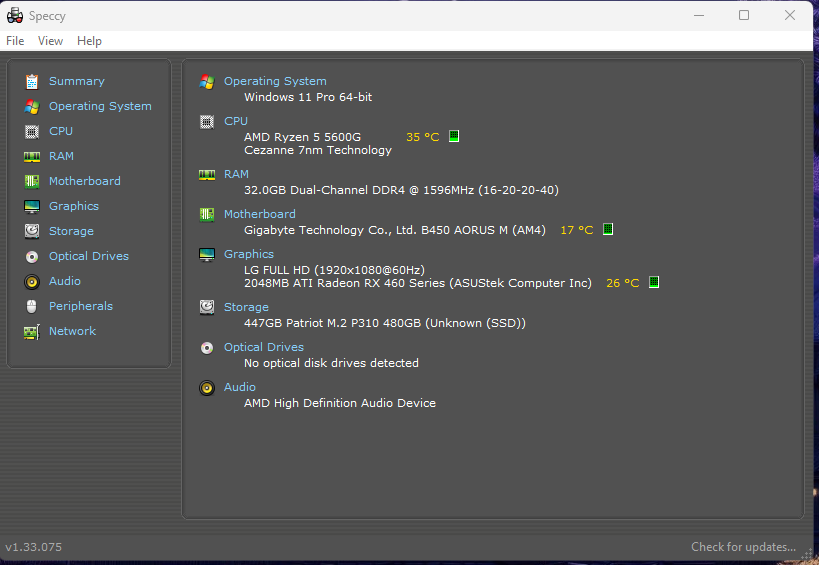This screenshot has height=565, width=819.
Task: Open the Optical Drives heading link in main panel
Action: point(264,348)
